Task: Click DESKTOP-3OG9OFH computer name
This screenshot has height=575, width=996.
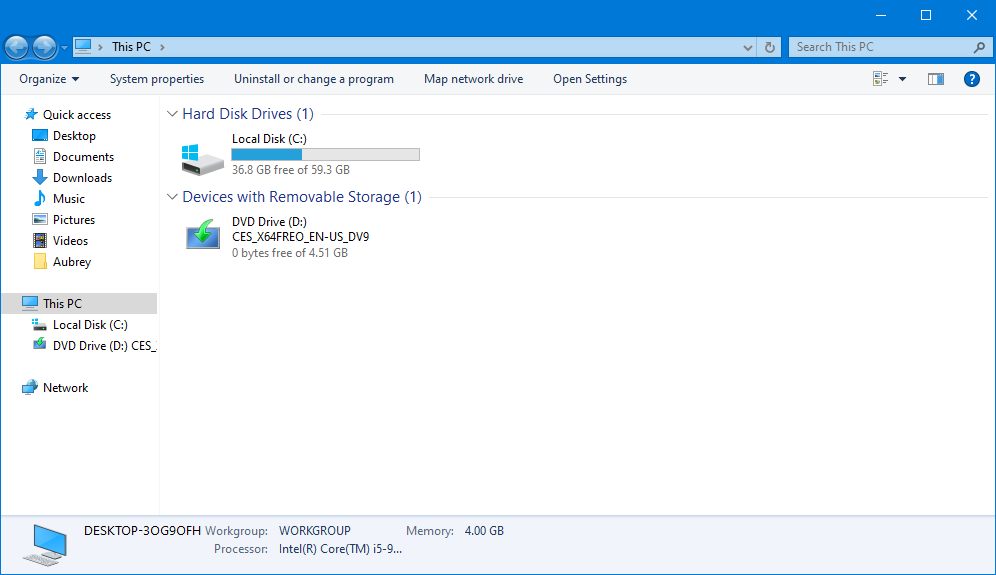Action: [142, 531]
